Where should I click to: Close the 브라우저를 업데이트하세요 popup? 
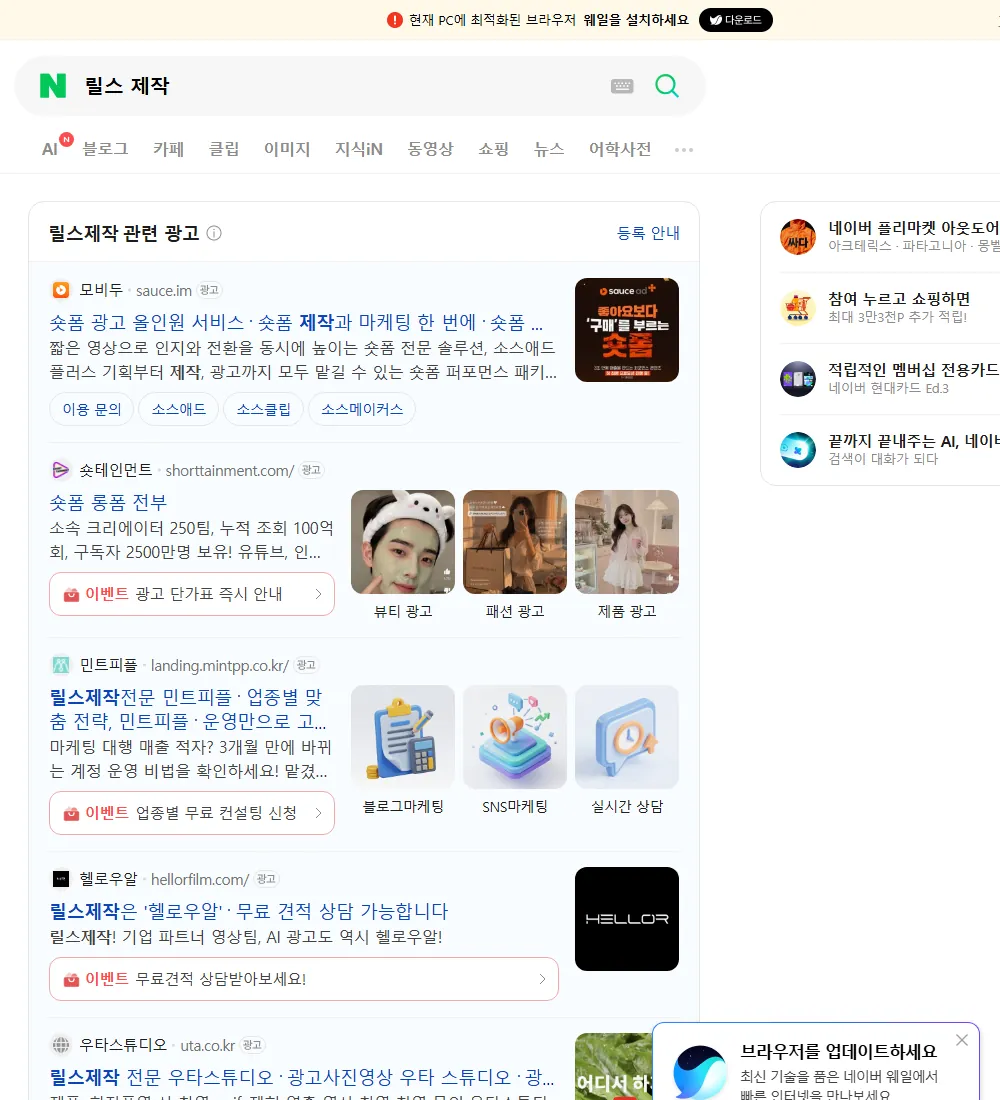click(x=961, y=1040)
